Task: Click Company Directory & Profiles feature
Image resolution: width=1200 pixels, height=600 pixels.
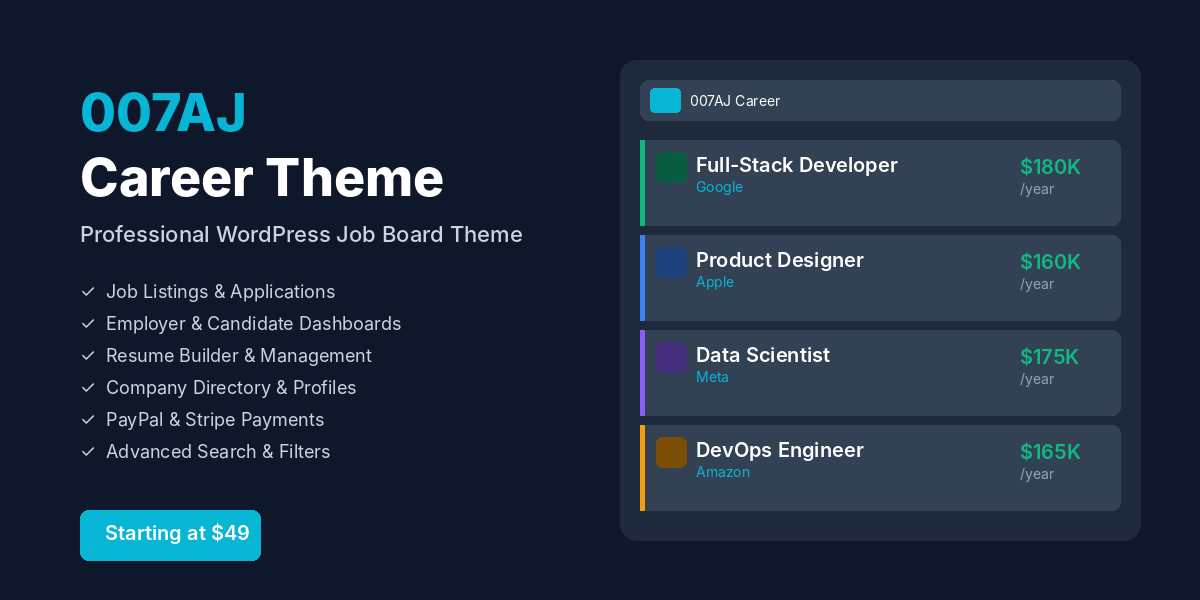Action: click(x=231, y=388)
